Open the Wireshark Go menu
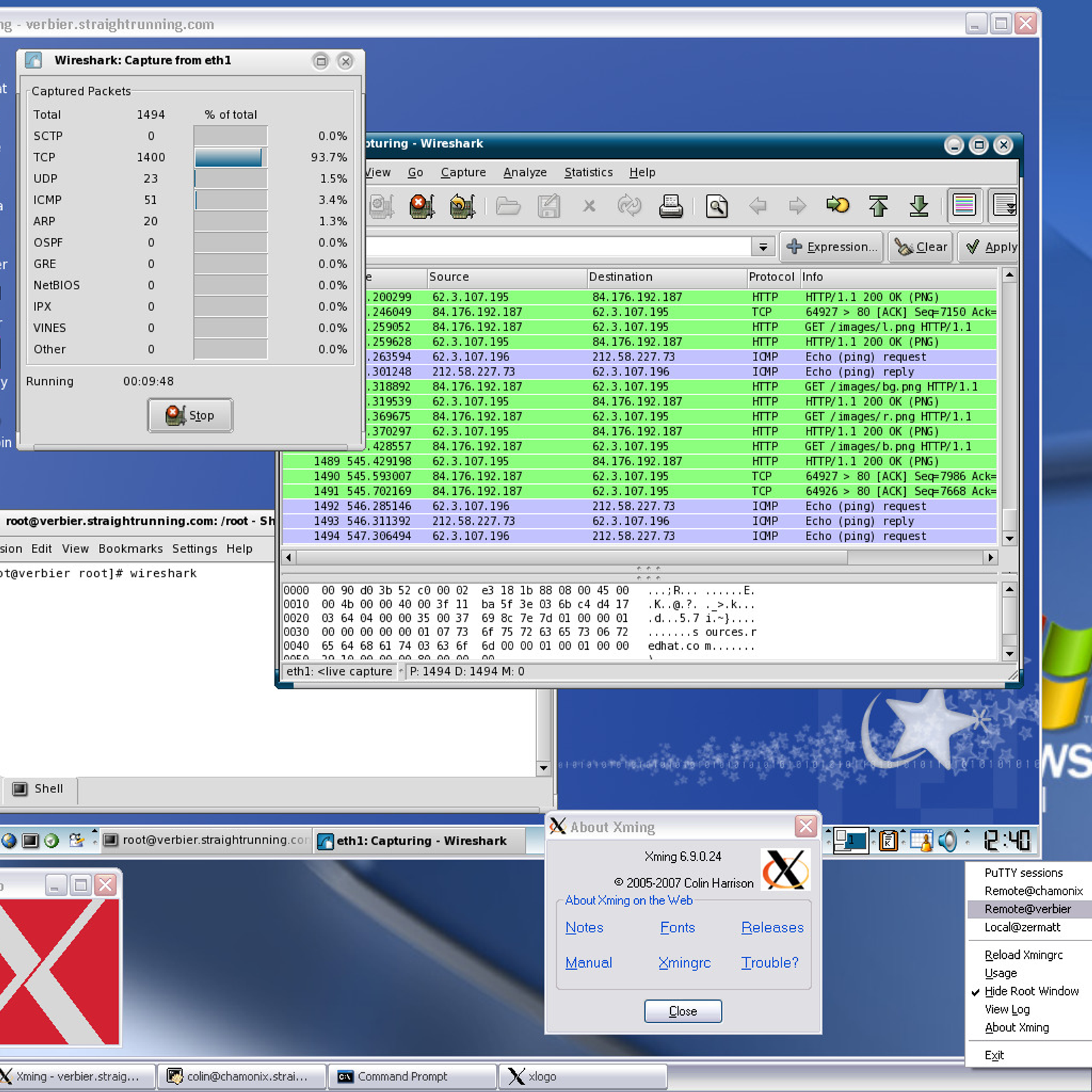 [x=416, y=173]
